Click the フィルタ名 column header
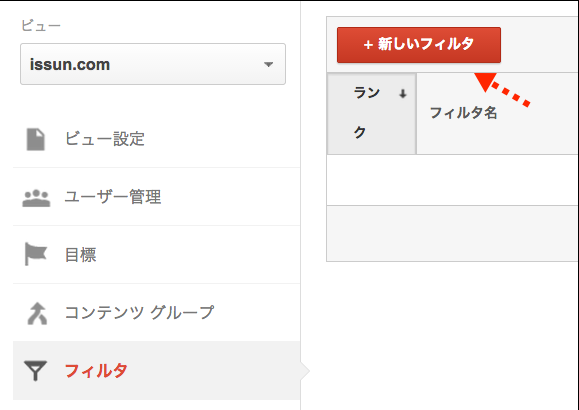 tap(463, 113)
